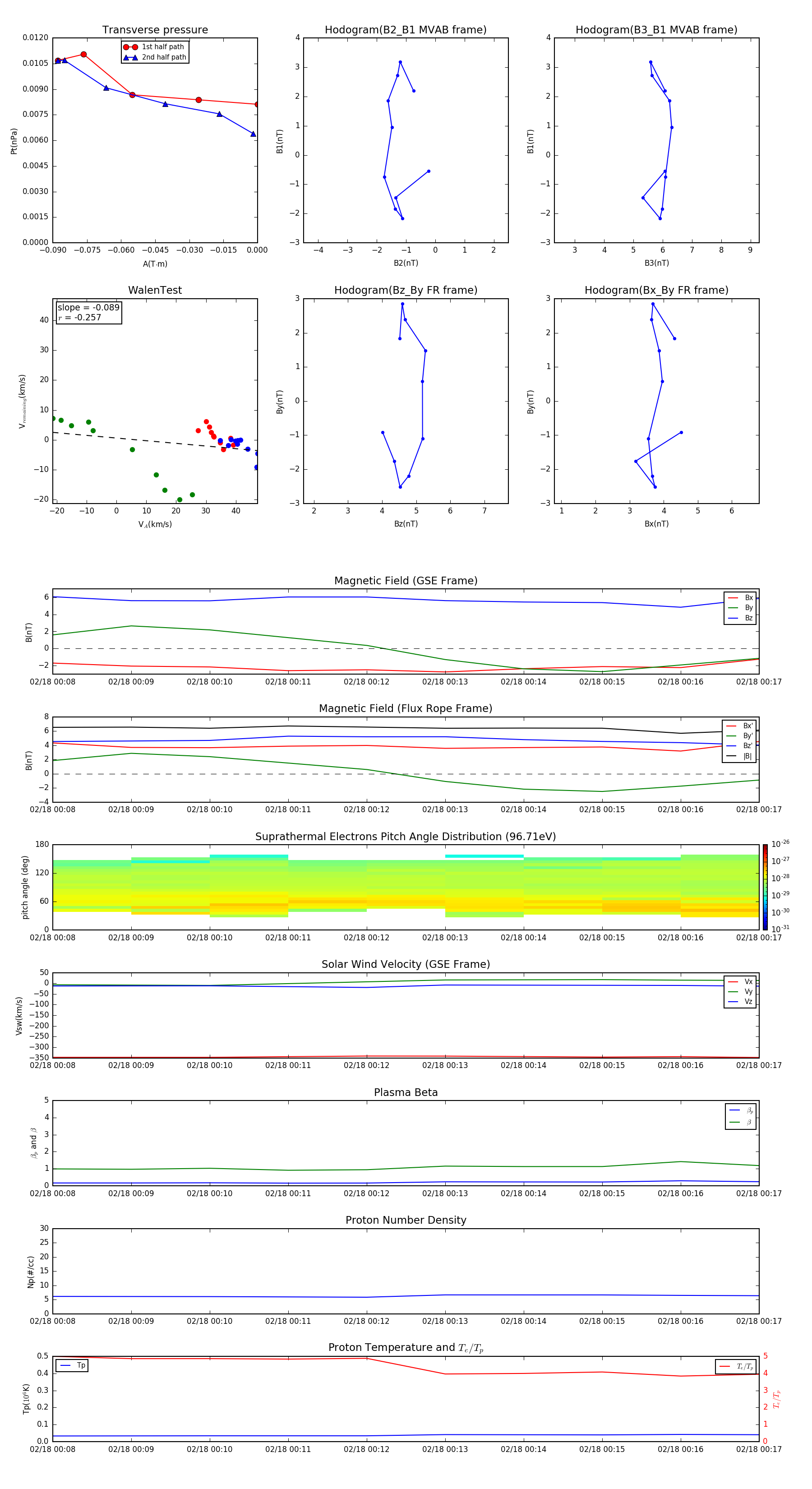Click 'Solar Wind Velocity (GSE Frame)' title
The image size is (812, 1489).
[406, 964]
